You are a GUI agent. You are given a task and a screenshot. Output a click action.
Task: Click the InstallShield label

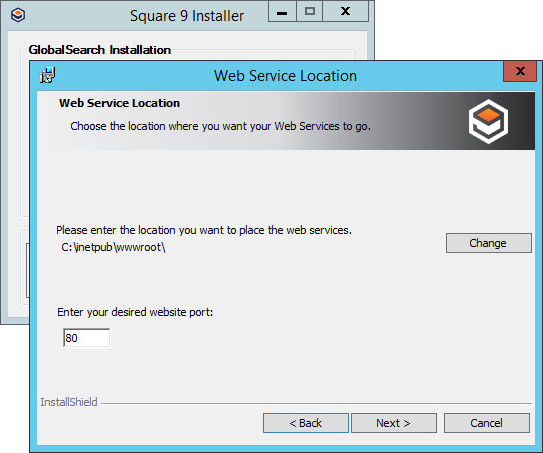pyautogui.click(x=69, y=402)
